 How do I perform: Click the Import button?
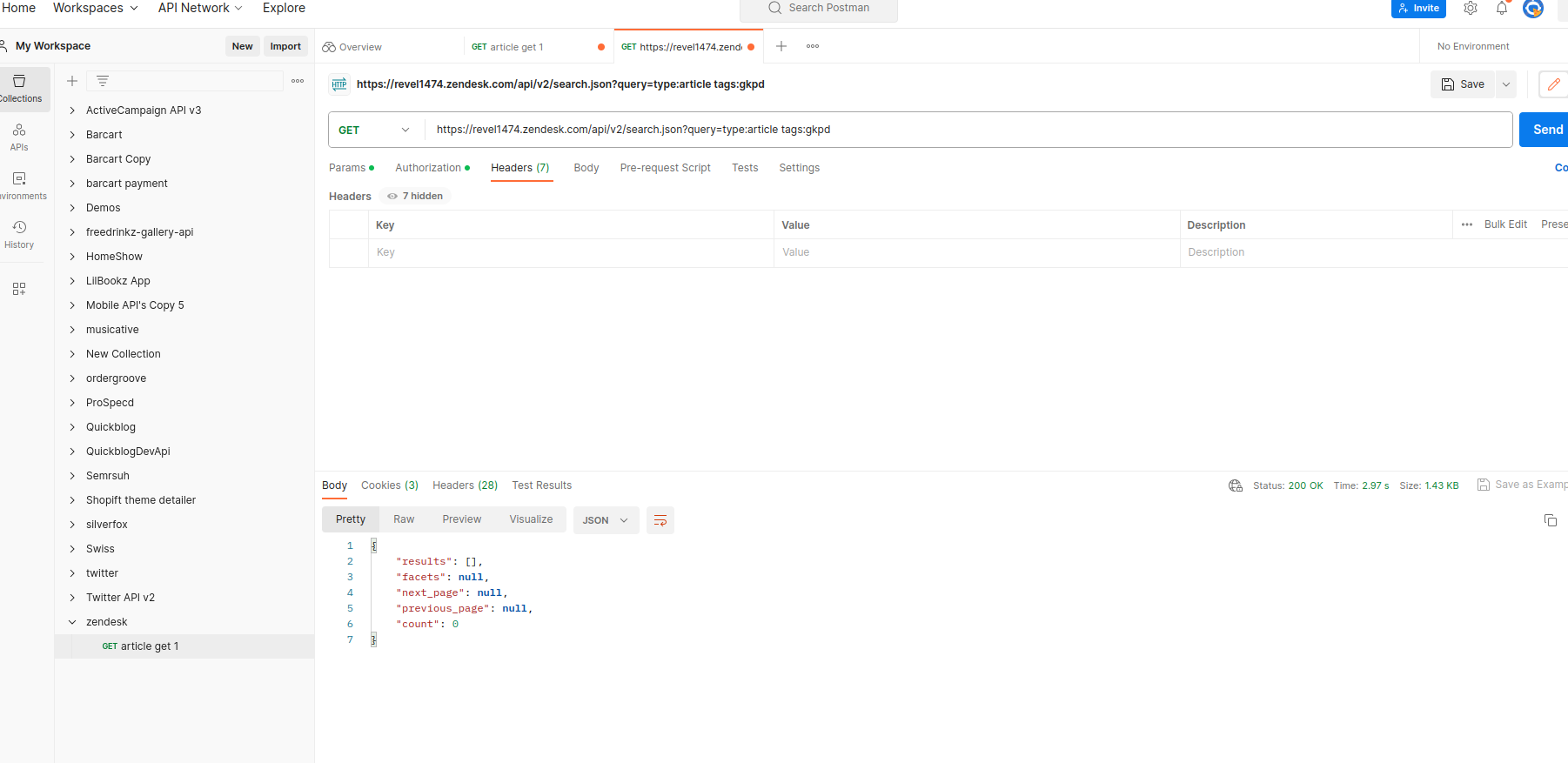coord(285,46)
